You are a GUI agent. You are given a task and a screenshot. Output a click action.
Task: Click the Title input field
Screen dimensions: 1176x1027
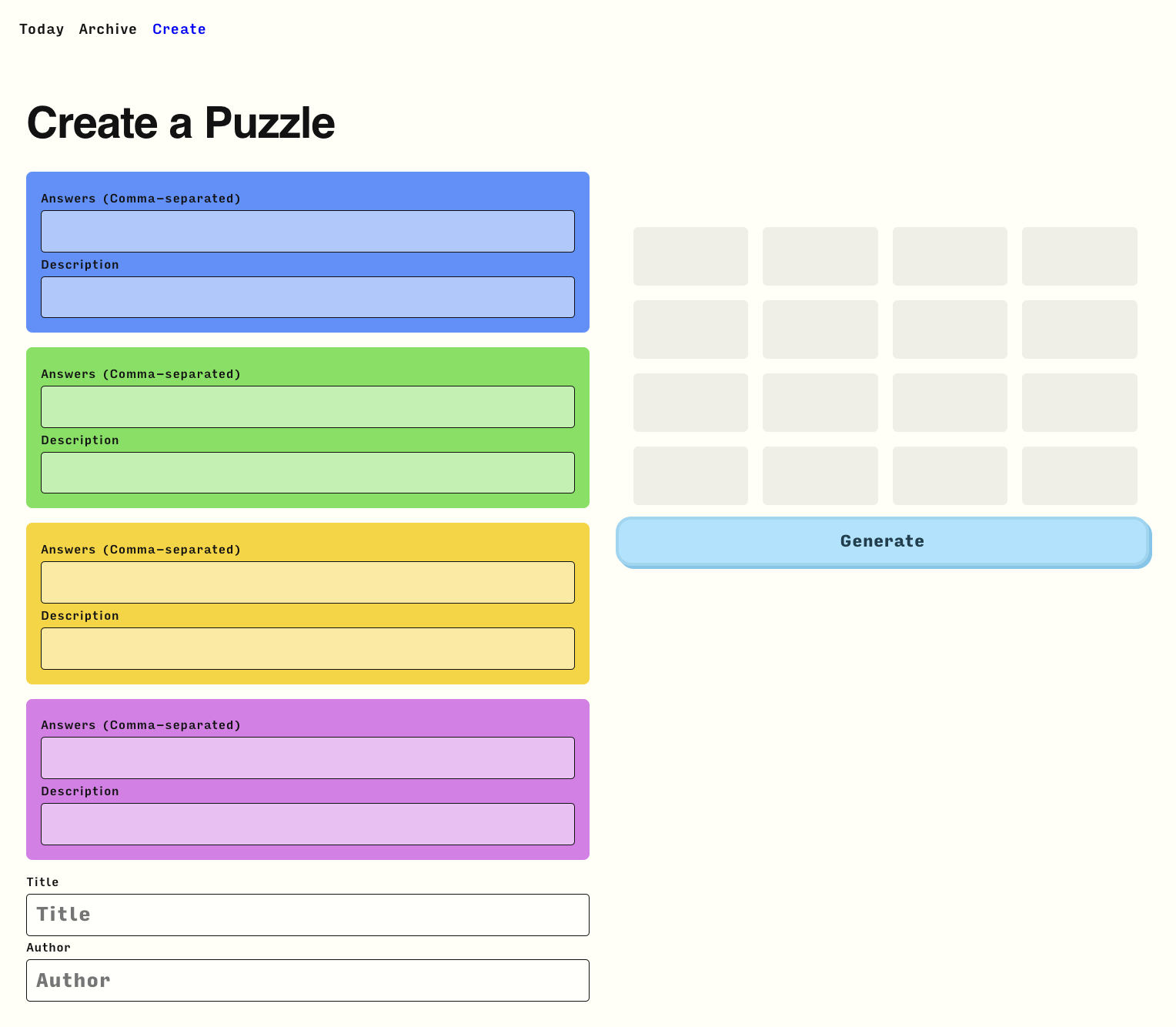[307, 915]
